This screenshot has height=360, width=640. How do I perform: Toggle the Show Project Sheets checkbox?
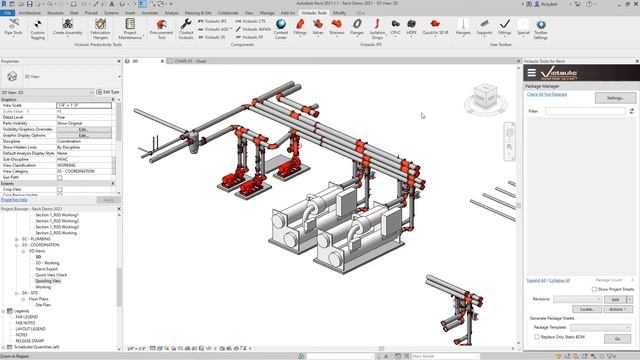[x=594, y=289]
